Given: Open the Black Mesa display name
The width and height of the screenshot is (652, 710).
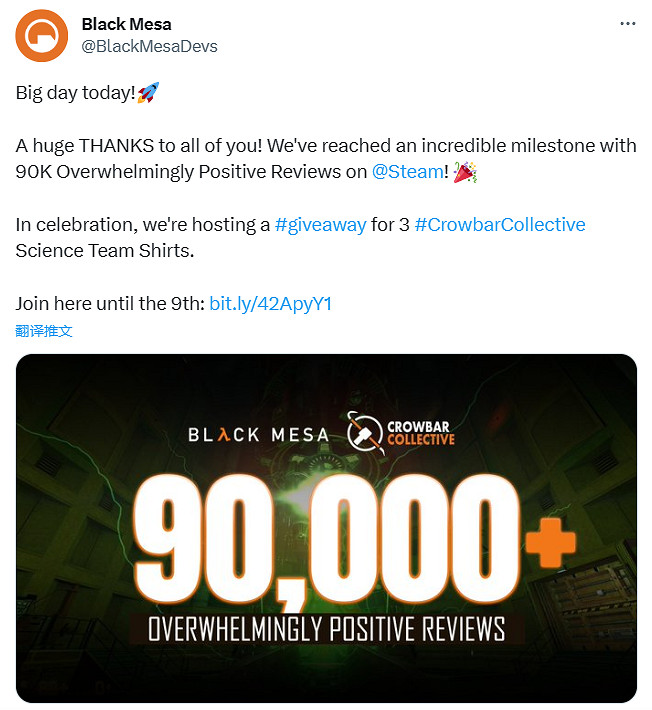Looking at the screenshot, I should pos(126,24).
